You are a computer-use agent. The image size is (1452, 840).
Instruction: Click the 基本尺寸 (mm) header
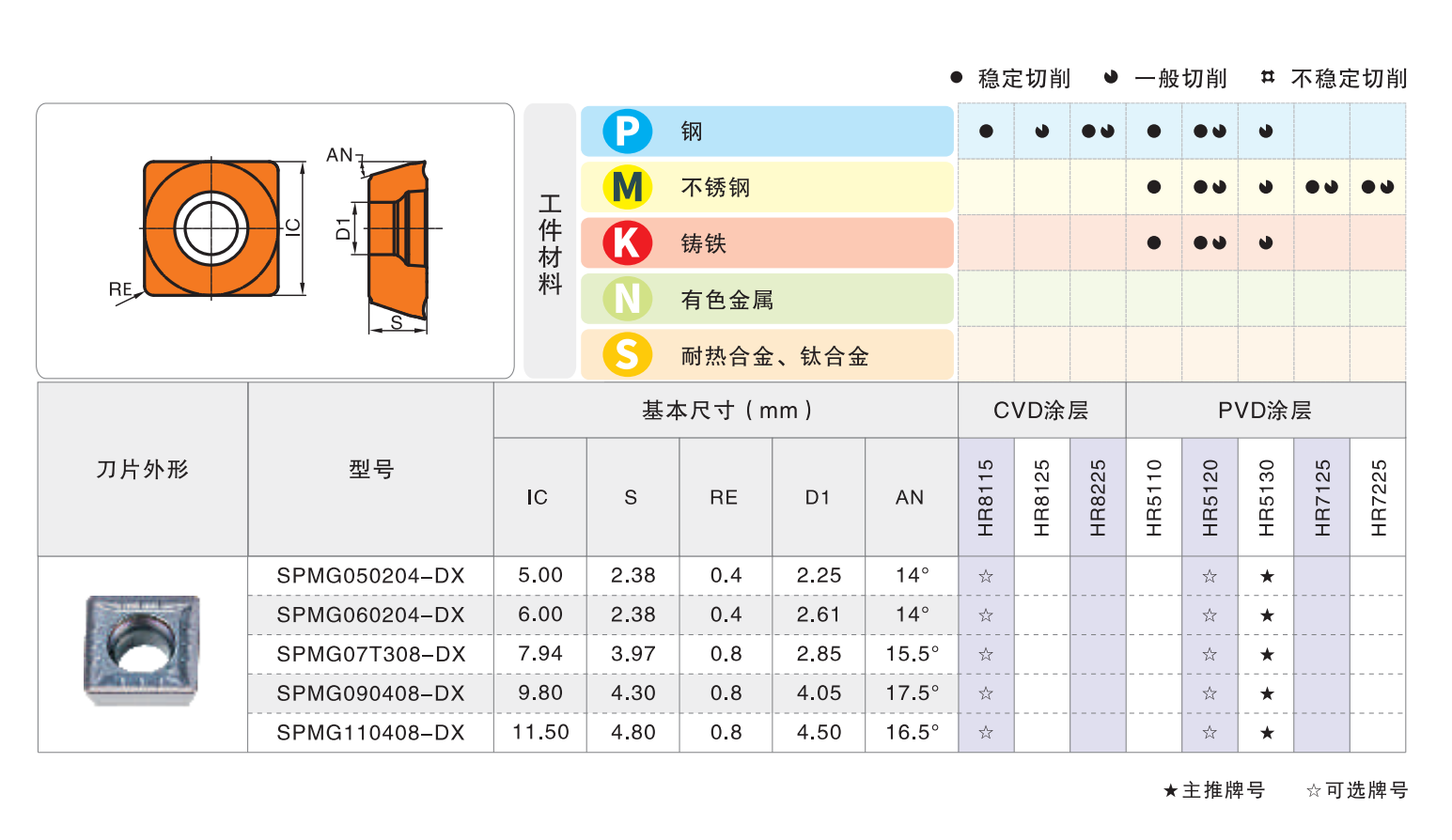tap(726, 411)
